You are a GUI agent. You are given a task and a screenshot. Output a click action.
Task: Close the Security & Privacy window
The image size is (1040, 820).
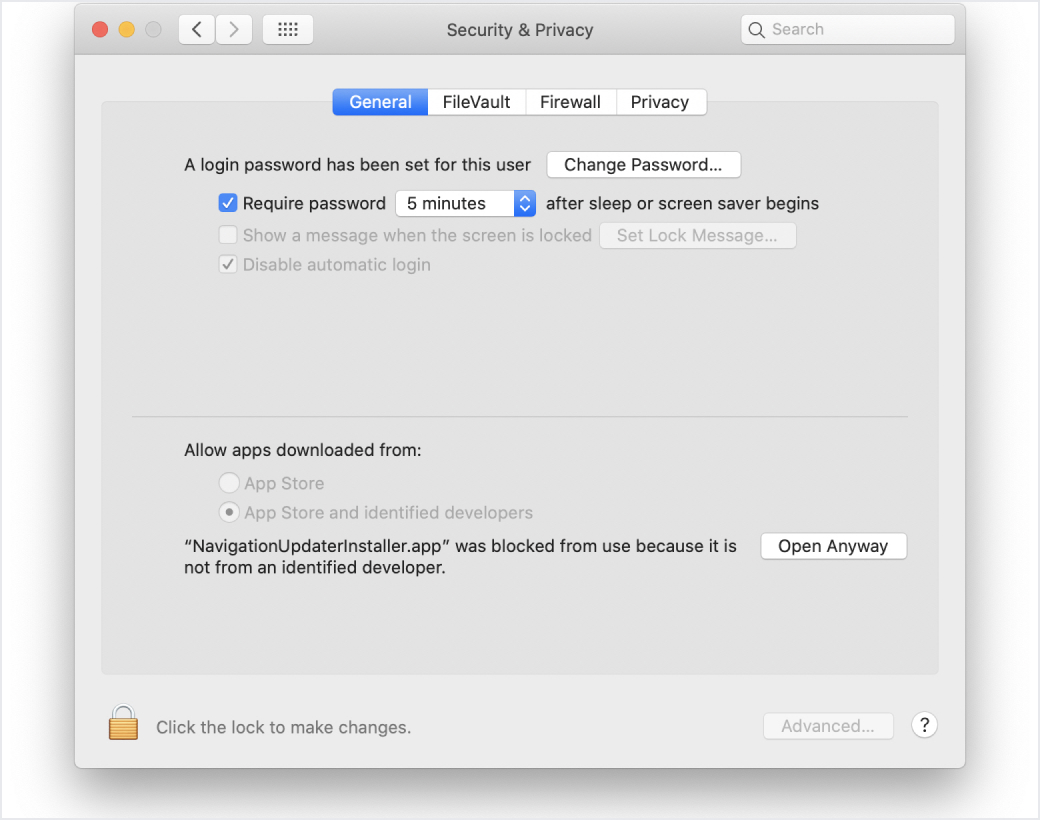click(x=100, y=30)
